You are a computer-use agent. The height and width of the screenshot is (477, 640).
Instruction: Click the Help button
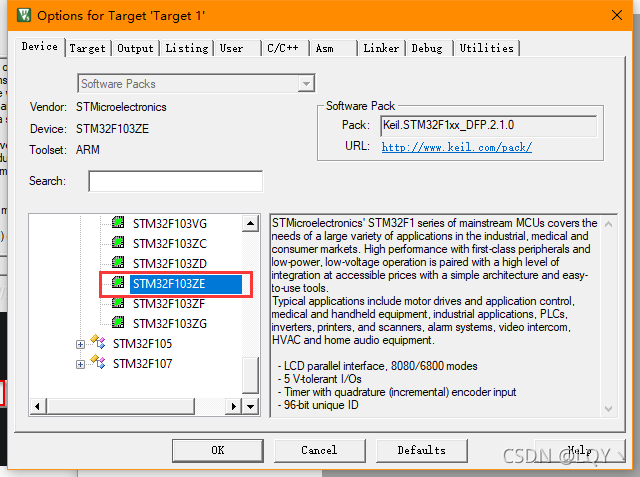click(580, 450)
